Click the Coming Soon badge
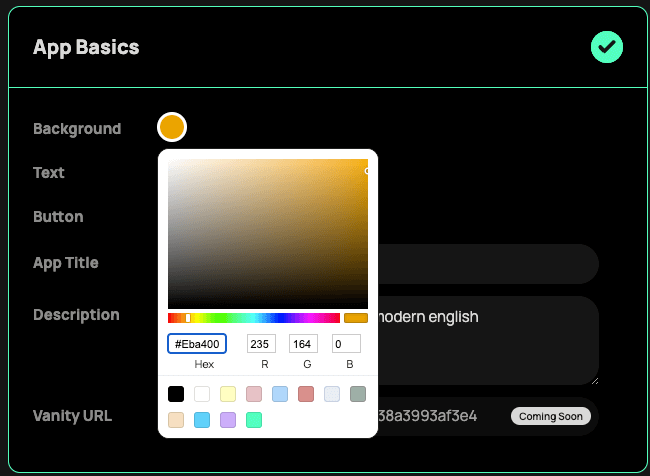Image resolution: width=650 pixels, height=476 pixels. (551, 416)
